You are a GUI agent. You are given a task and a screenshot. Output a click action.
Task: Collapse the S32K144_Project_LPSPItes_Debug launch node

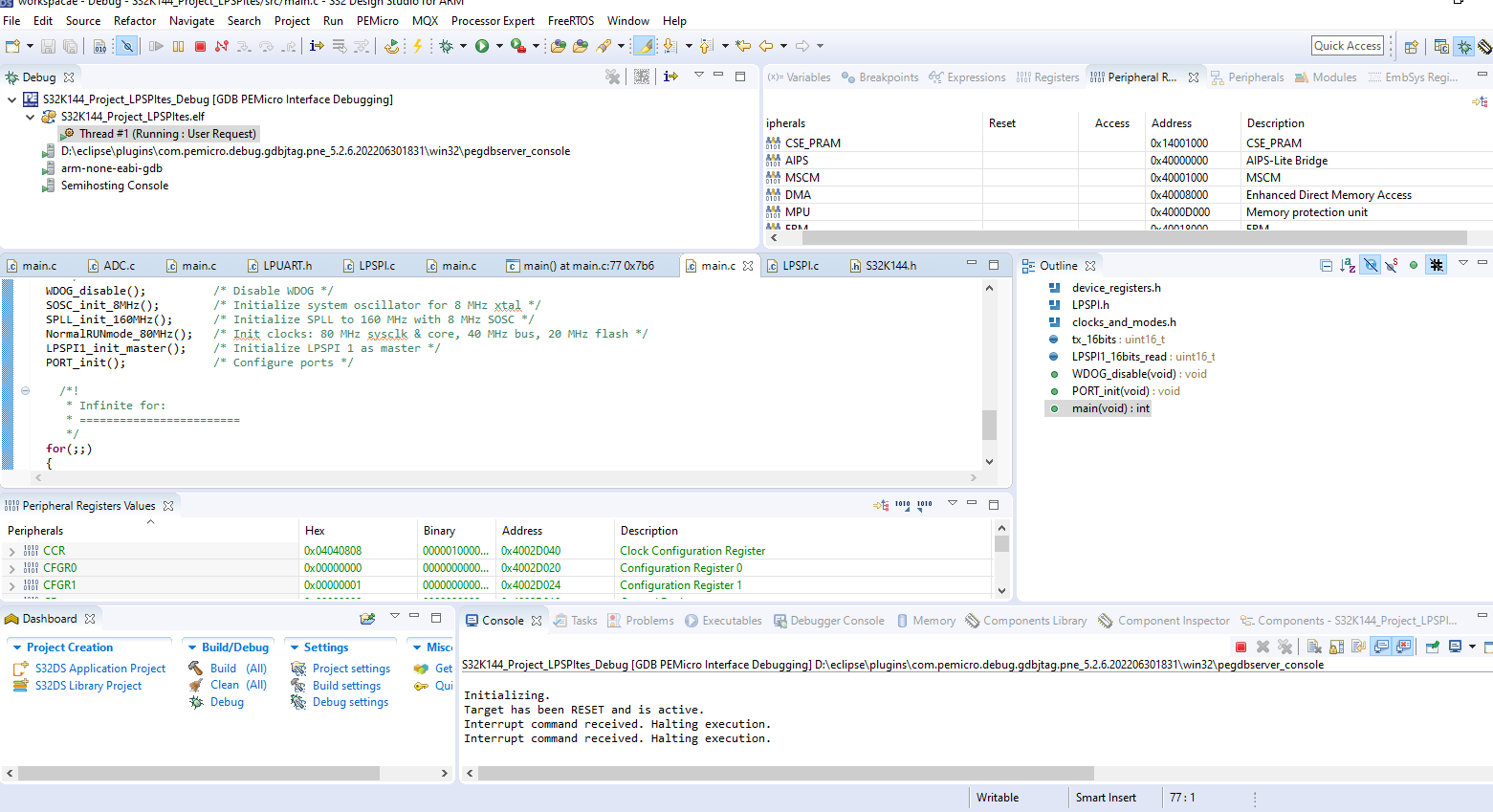click(11, 99)
